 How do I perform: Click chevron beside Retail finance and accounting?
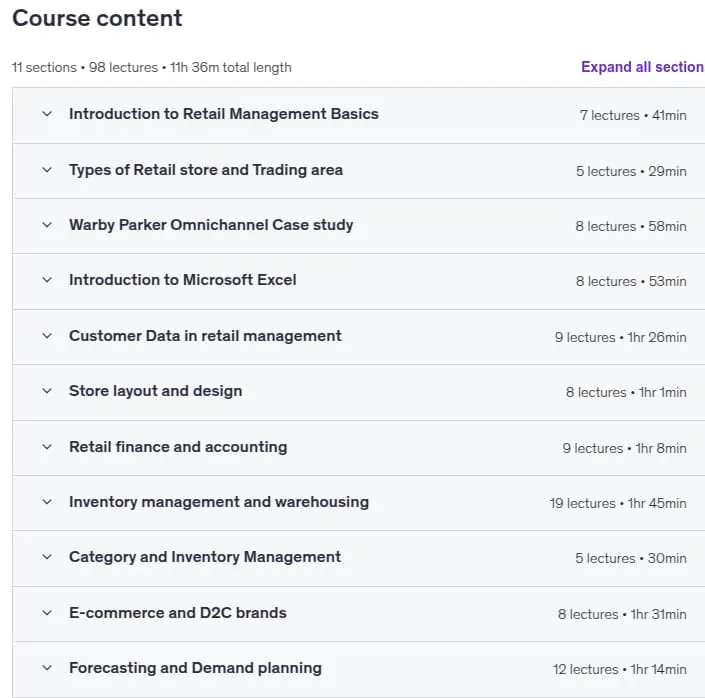(x=47, y=447)
